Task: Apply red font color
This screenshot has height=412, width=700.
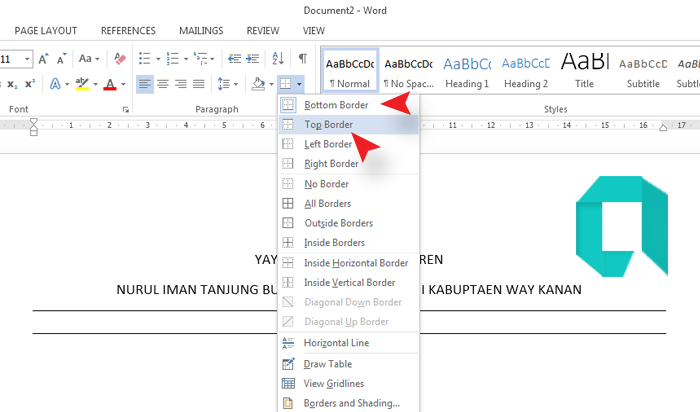Action: [x=110, y=84]
